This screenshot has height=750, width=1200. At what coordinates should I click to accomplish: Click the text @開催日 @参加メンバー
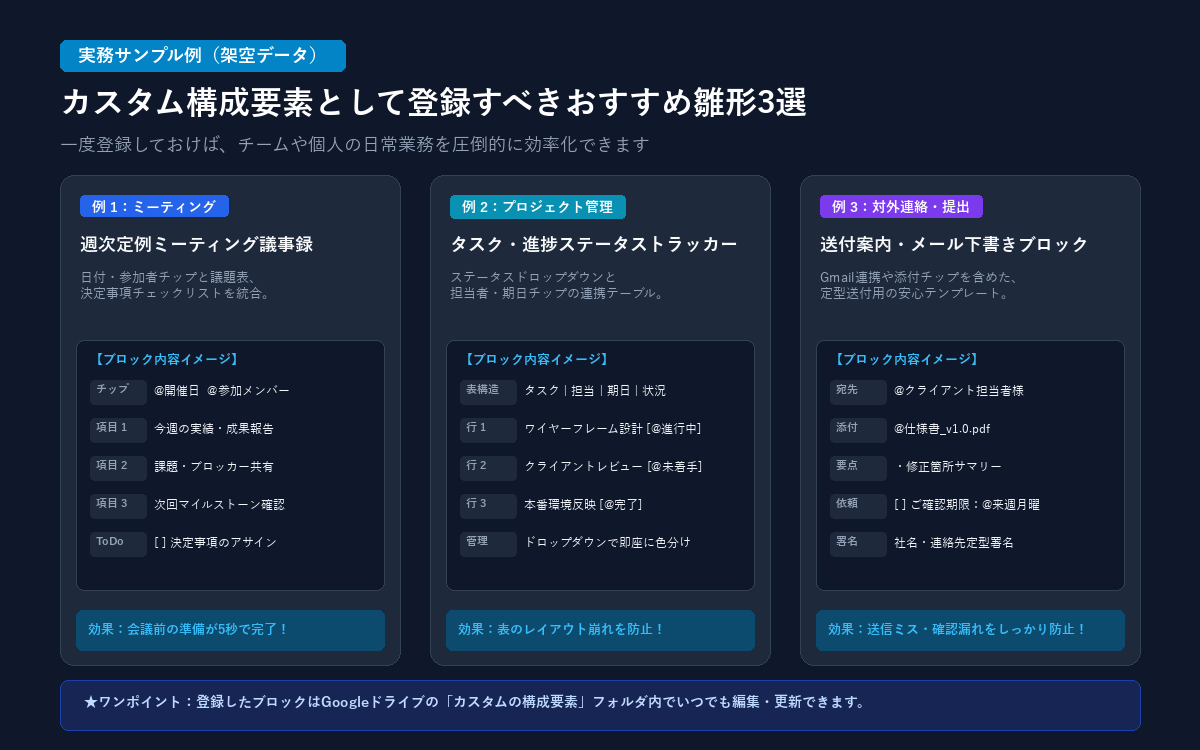(x=222, y=391)
